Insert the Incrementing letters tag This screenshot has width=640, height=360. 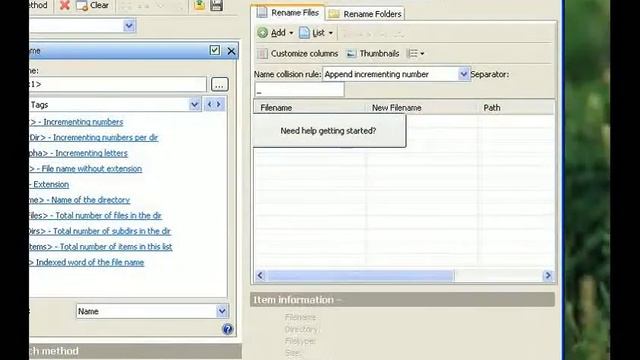tap(79, 153)
